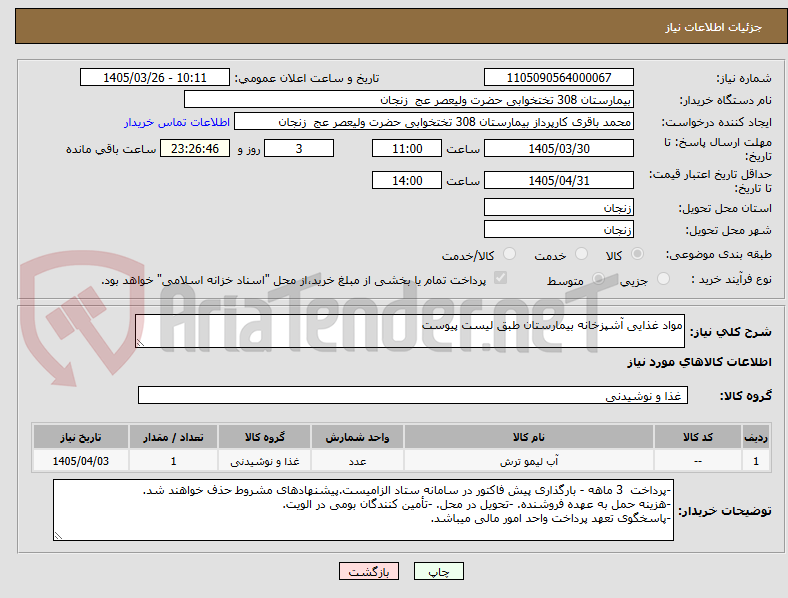Select the کالا radio button
Screen dimensions: 788x598
(x=637, y=254)
